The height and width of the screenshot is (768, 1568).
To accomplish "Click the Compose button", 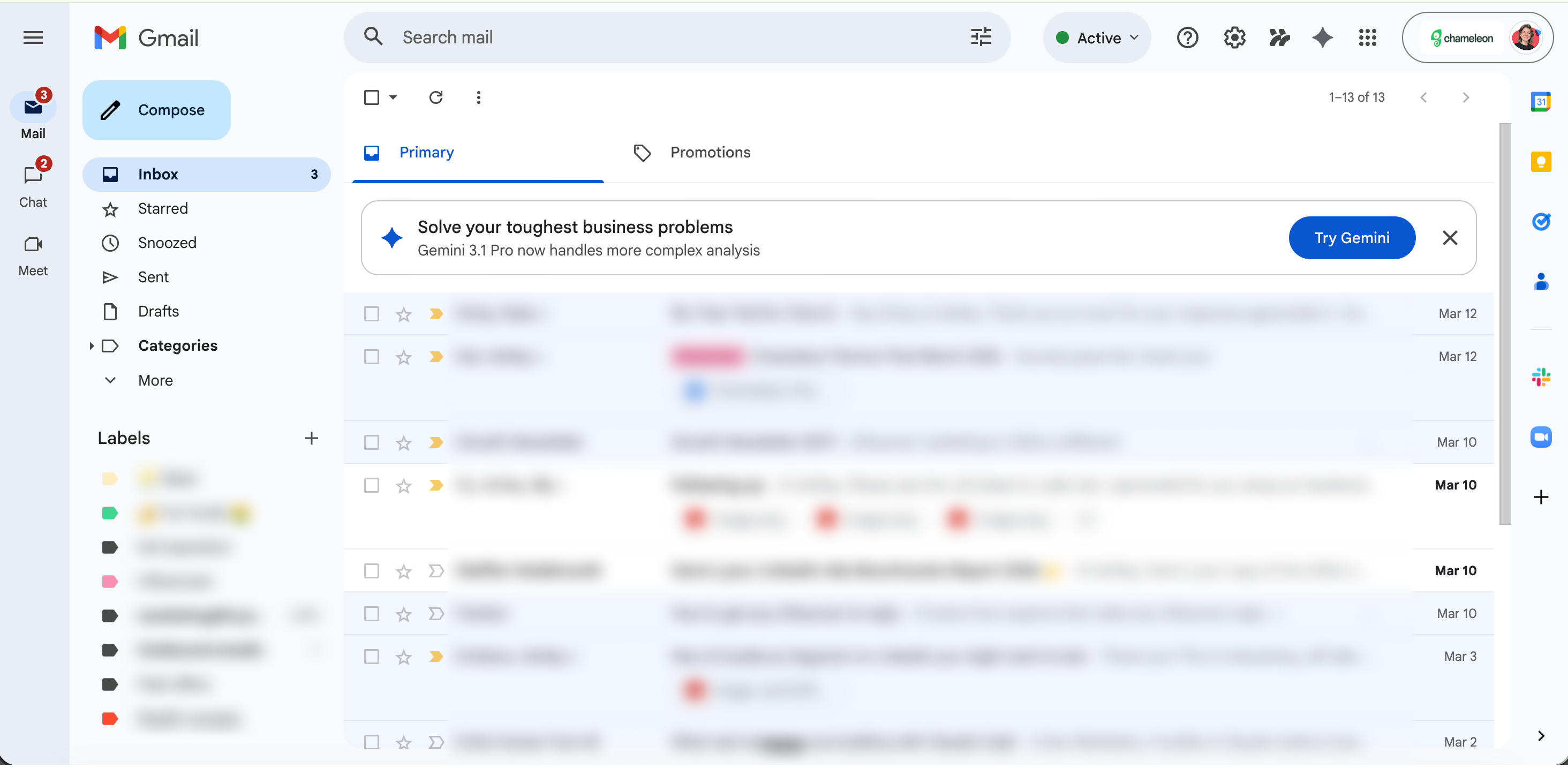I will 156,110.
